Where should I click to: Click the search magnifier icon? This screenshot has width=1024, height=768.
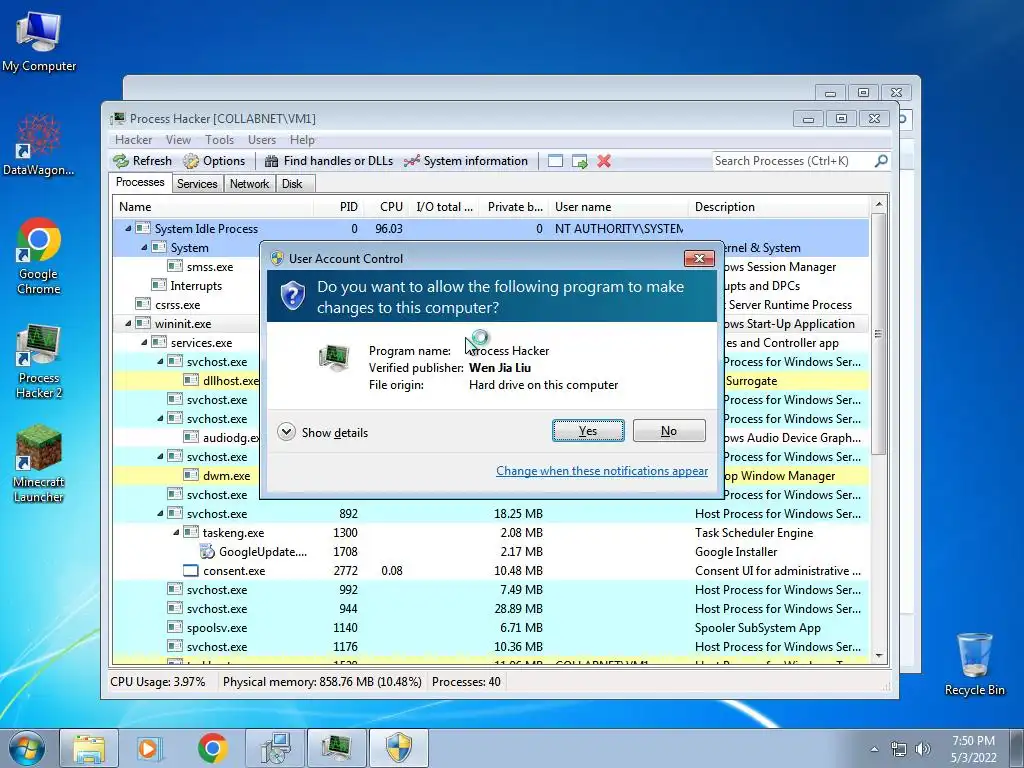(x=881, y=161)
